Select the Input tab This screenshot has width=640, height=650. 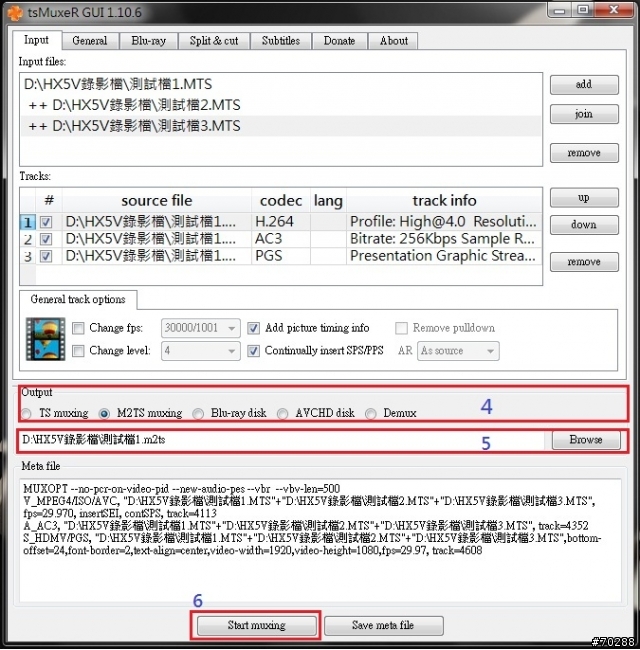[x=36, y=40]
